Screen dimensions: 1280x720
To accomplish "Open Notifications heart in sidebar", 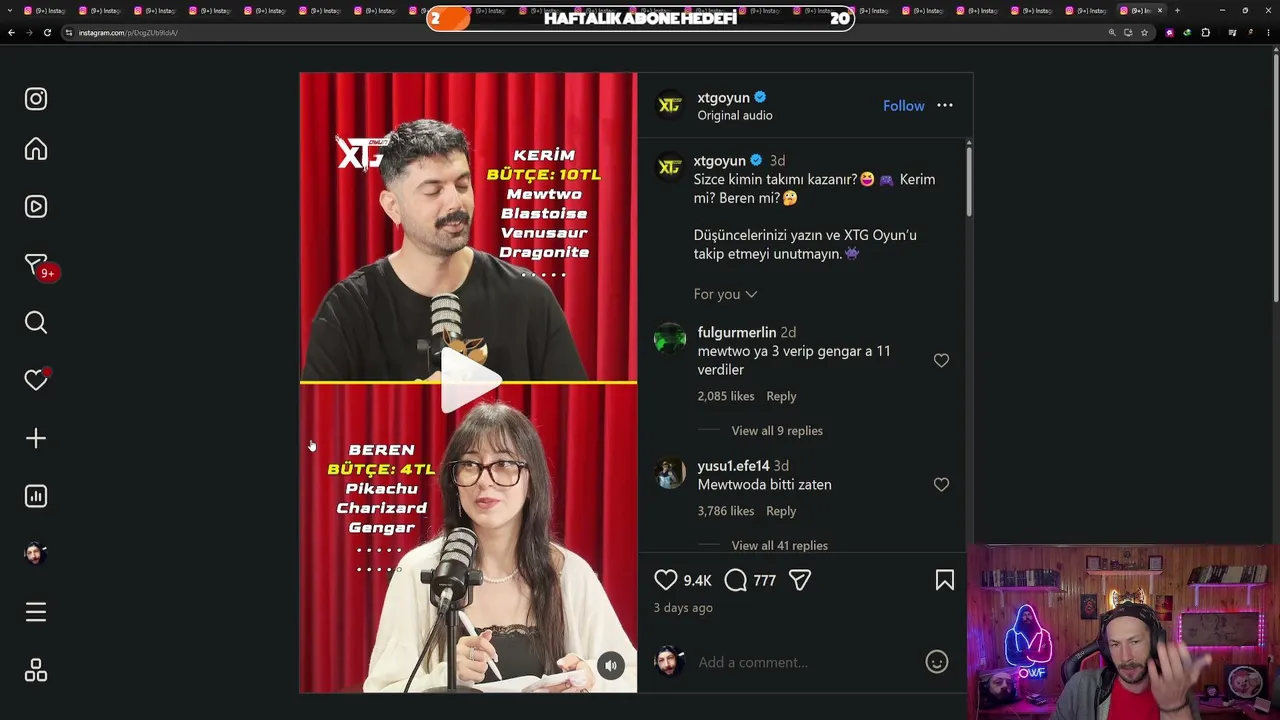I will (36, 380).
